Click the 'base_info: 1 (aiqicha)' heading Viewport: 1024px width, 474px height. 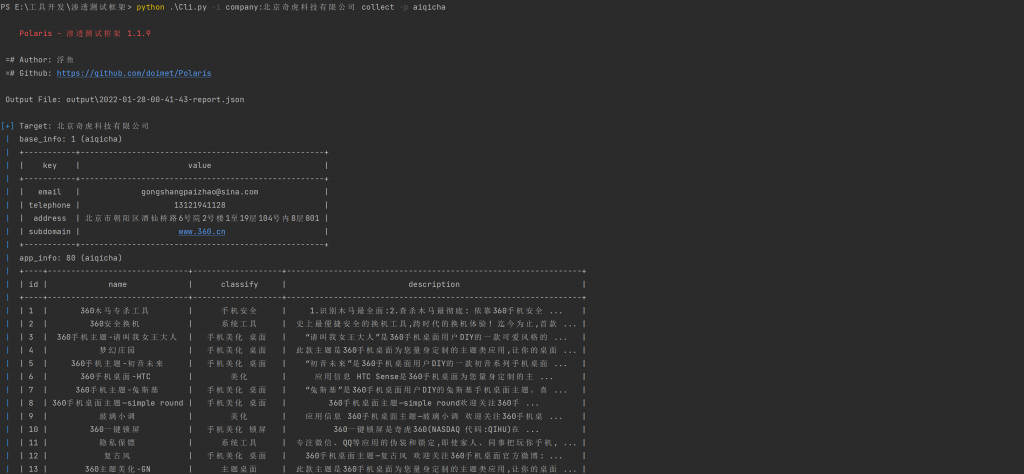71,139
